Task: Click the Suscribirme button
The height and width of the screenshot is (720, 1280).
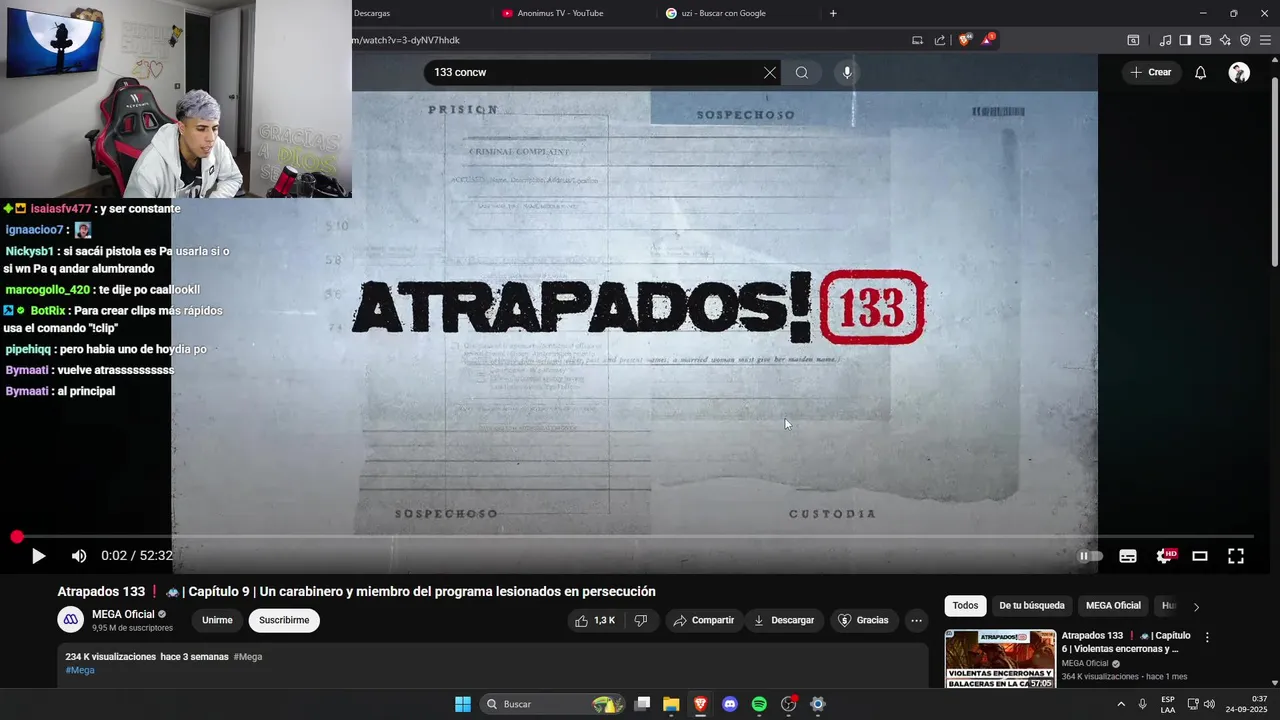Action: (x=284, y=620)
